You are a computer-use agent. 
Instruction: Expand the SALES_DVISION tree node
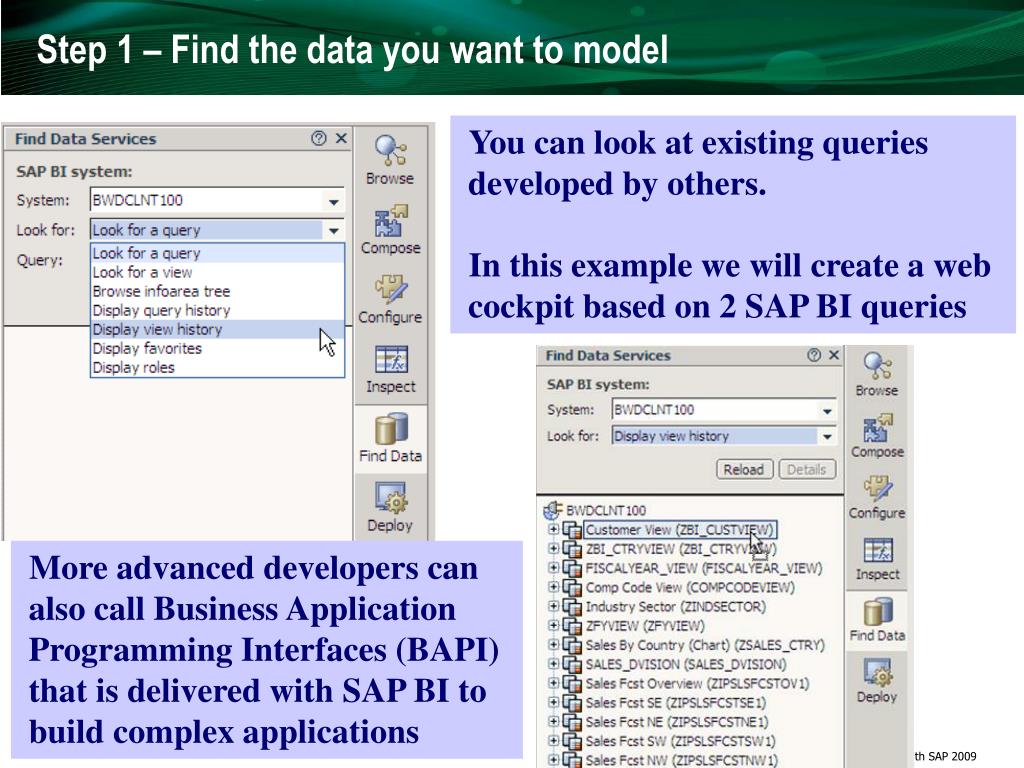(x=553, y=664)
